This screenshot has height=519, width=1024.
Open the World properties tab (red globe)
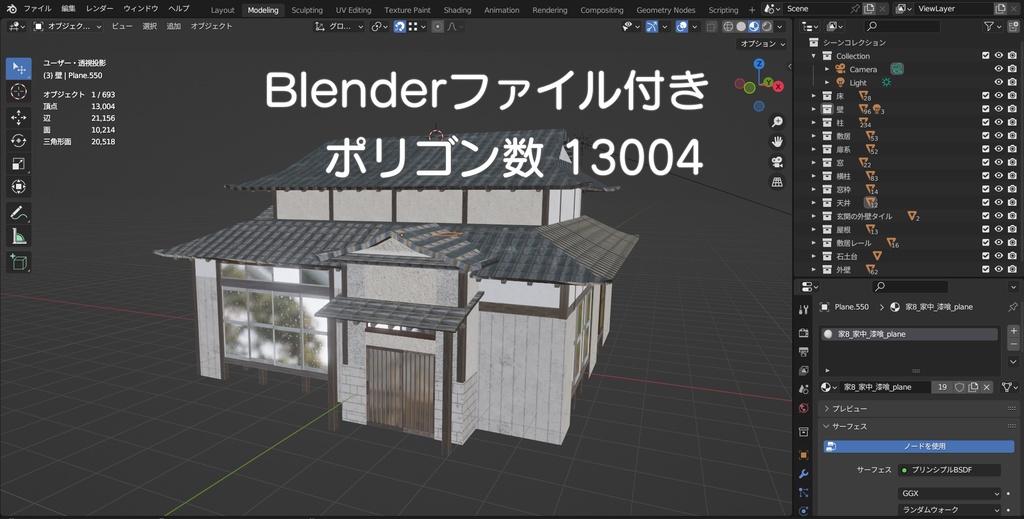tap(804, 408)
